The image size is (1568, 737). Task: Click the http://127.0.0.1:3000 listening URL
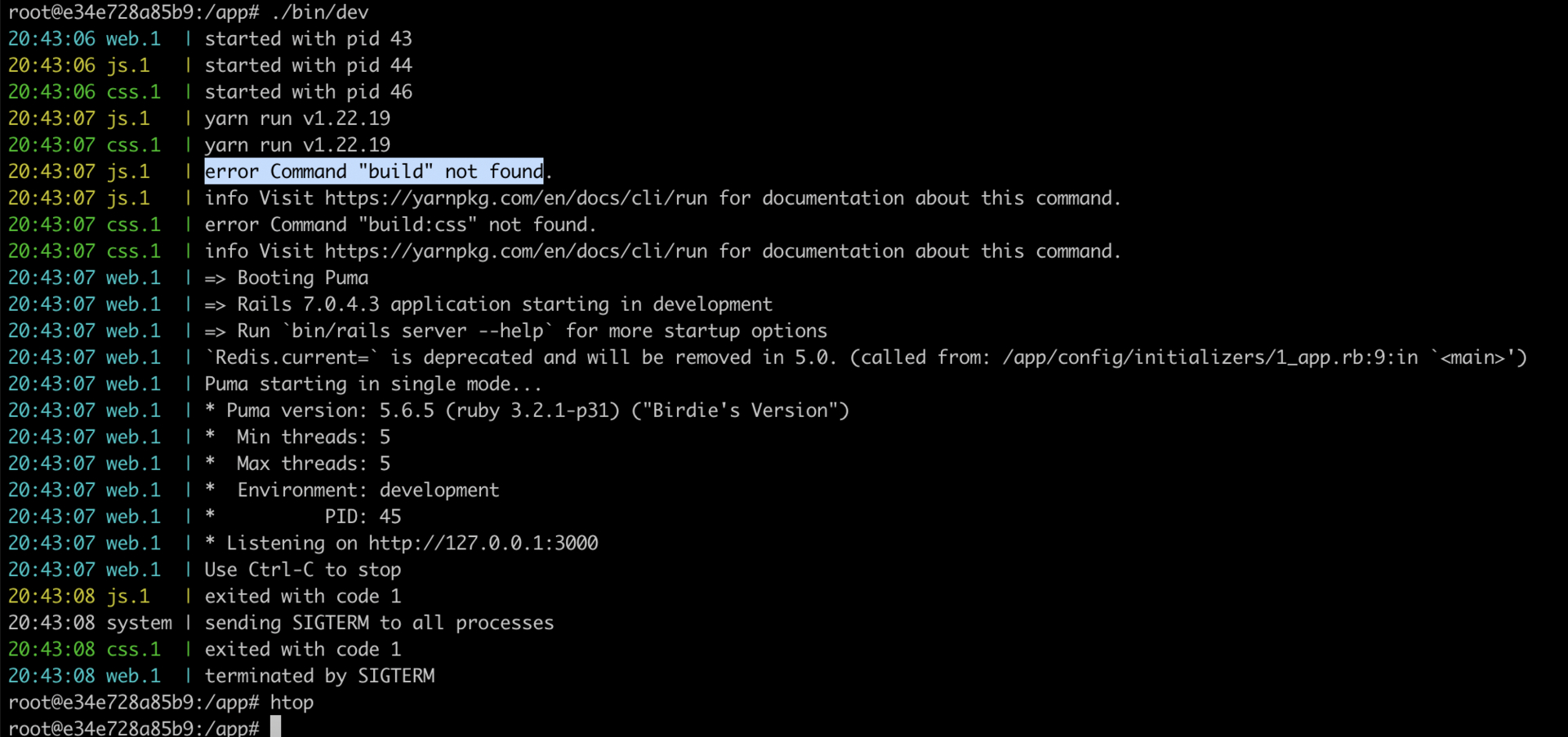pos(483,544)
